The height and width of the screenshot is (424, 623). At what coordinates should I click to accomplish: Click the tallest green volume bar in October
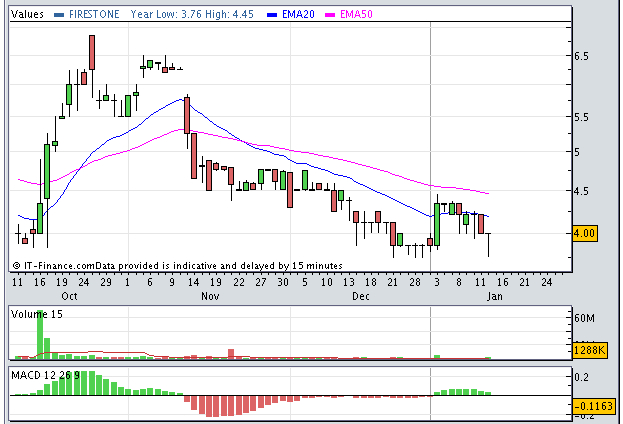pos(41,333)
